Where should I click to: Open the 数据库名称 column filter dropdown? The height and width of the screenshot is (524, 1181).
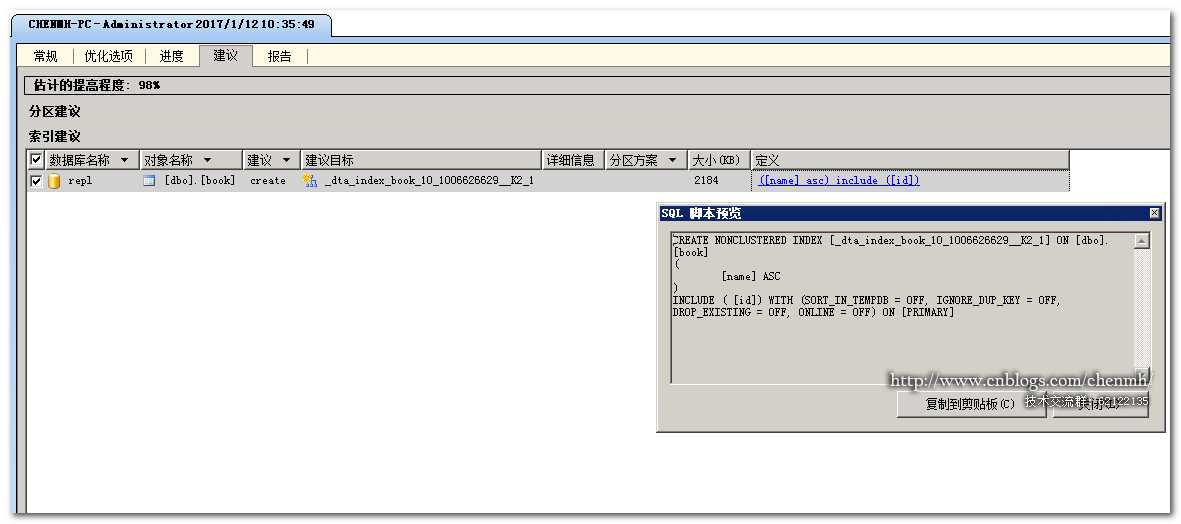coord(124,160)
